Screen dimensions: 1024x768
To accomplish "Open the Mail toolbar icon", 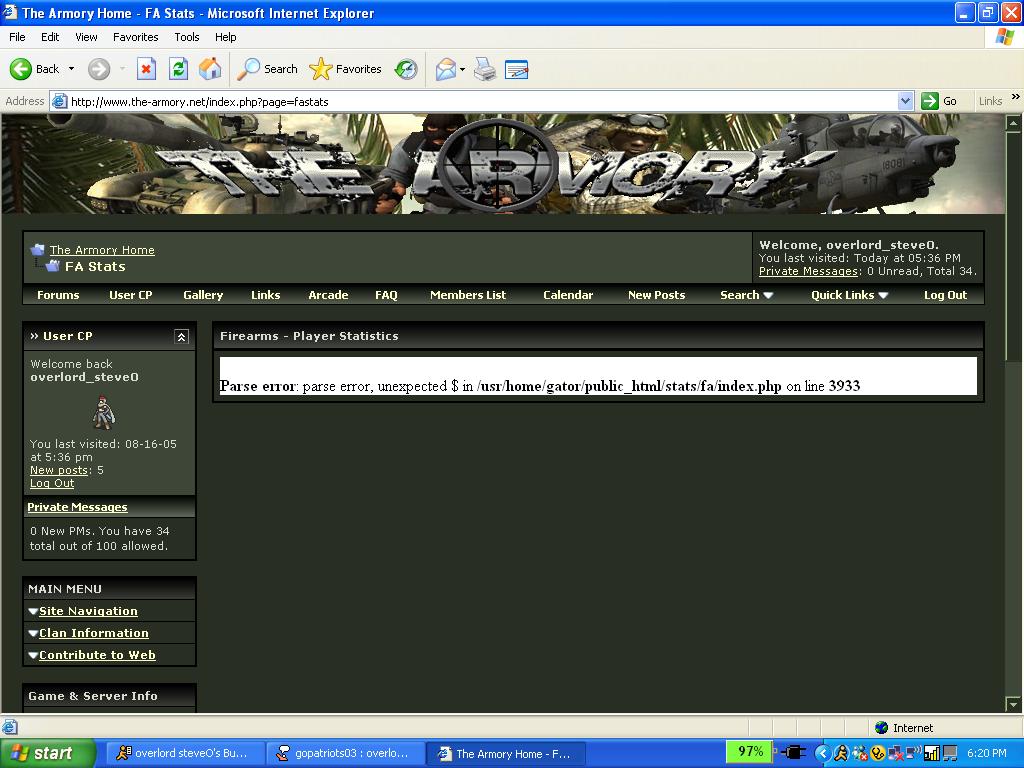I will click(445, 69).
